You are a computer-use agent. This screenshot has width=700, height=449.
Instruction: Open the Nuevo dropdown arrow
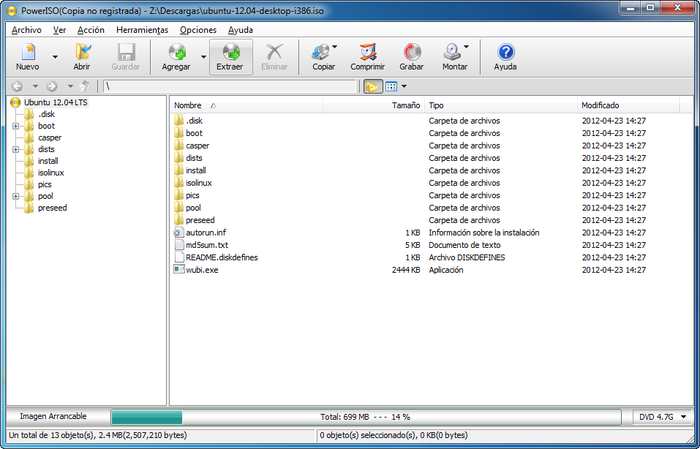click(x=55, y=57)
